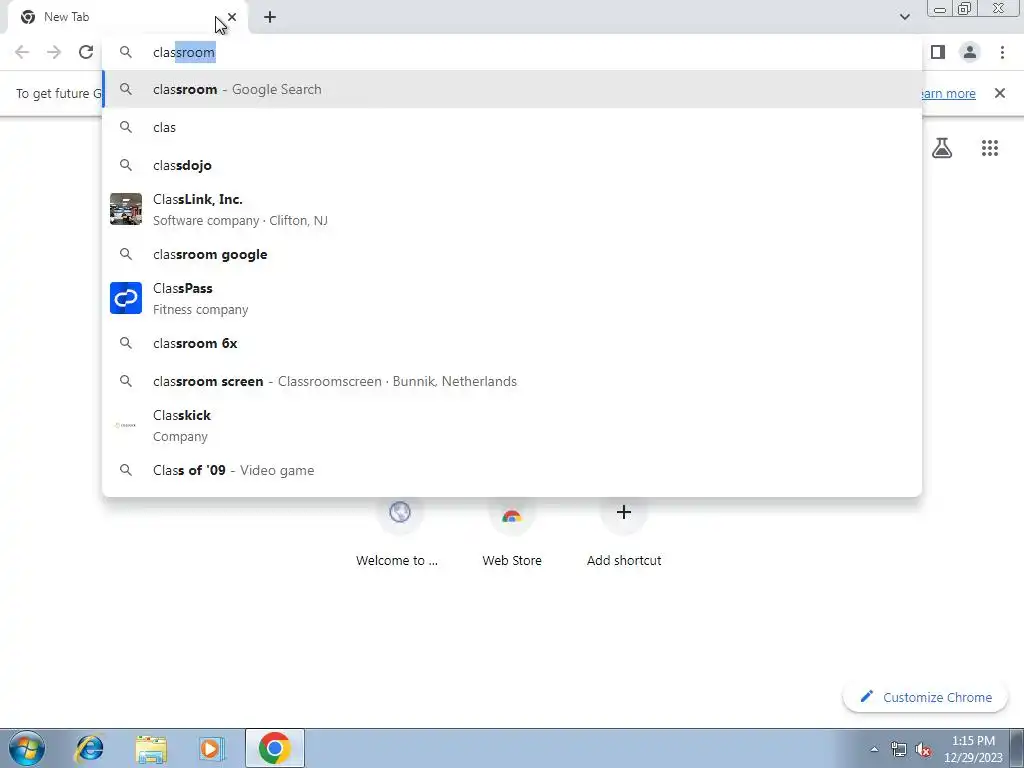
Task: Expand the tab search dropdown arrow
Action: pos(904,17)
